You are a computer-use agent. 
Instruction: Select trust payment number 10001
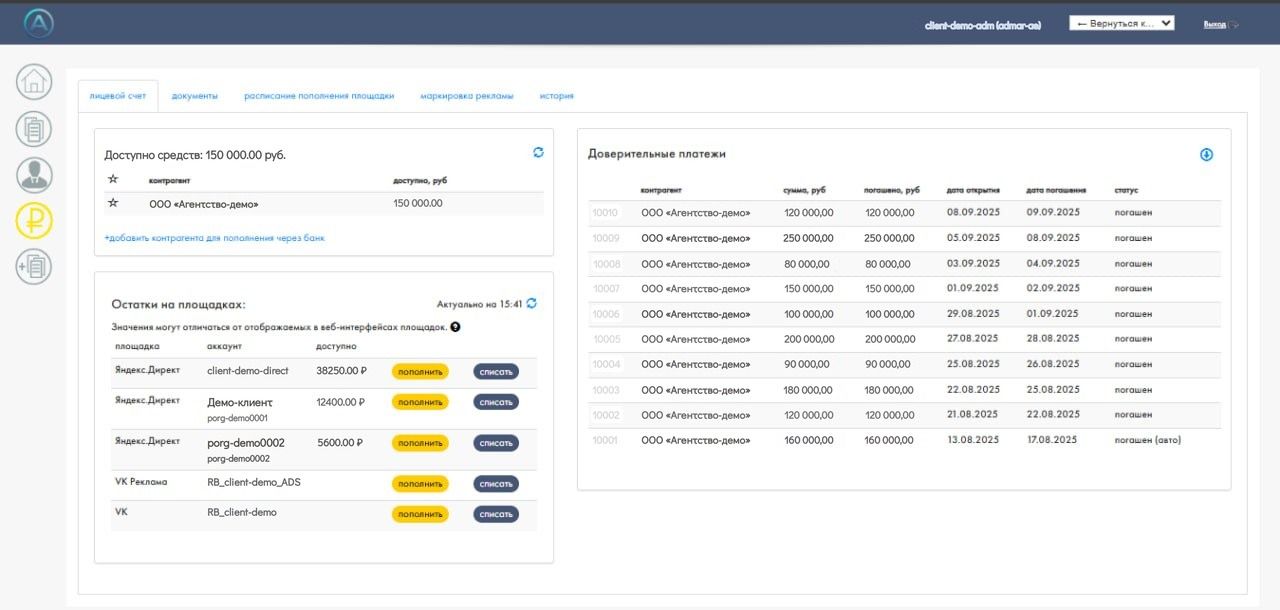606,440
